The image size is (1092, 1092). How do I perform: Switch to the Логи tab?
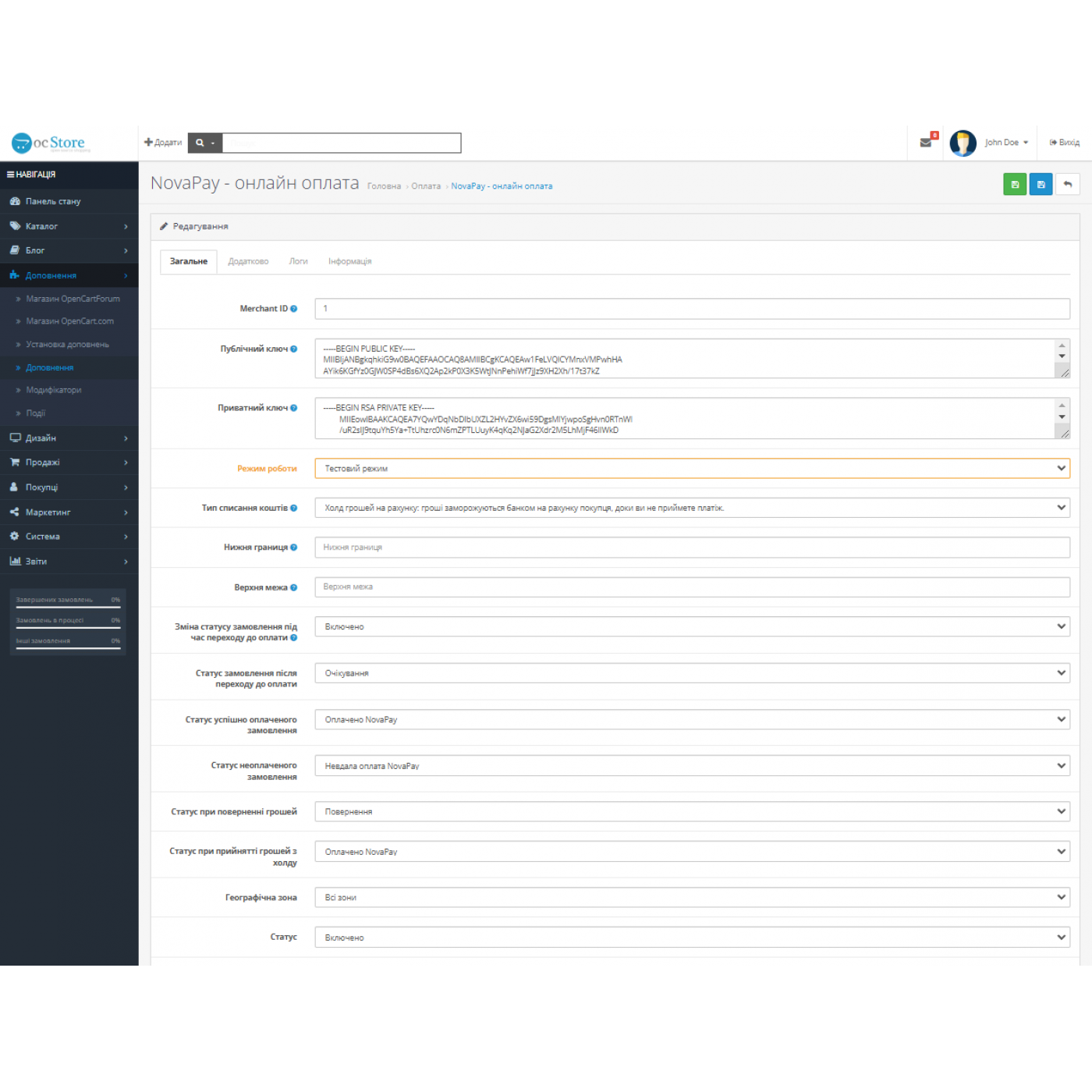coord(298,261)
